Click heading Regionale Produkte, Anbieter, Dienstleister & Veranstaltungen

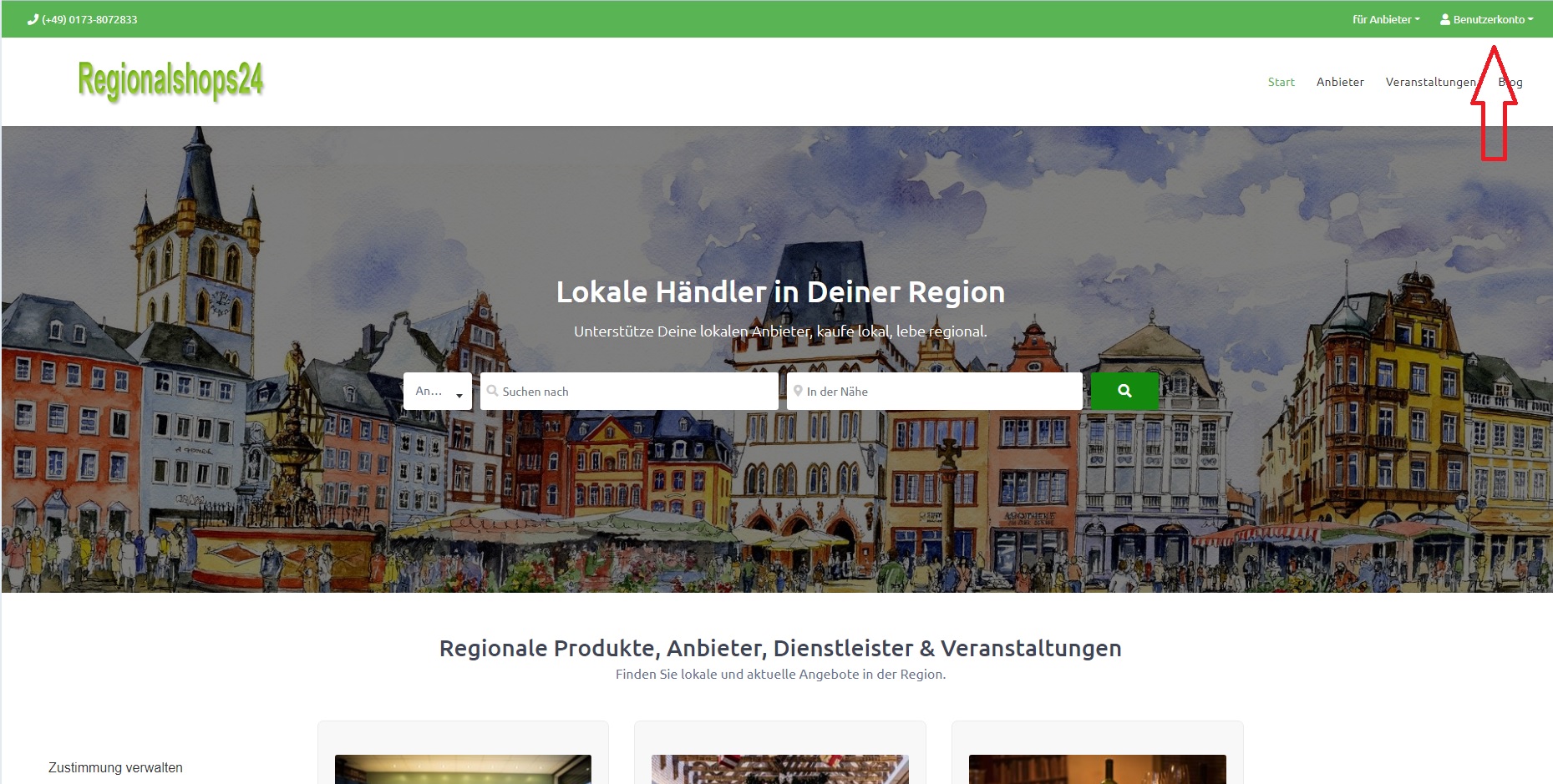(780, 648)
